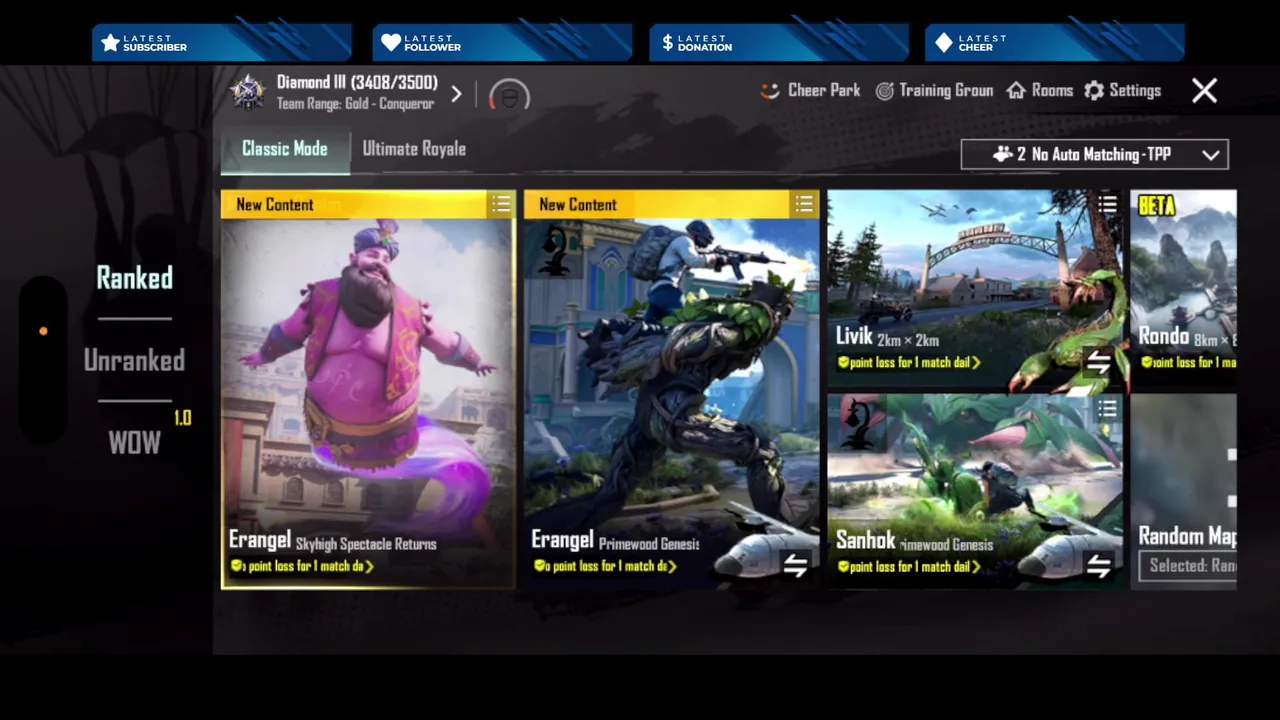
Task: Click swap arrows on Erangel Primewood Genesis card
Action: tap(795, 567)
